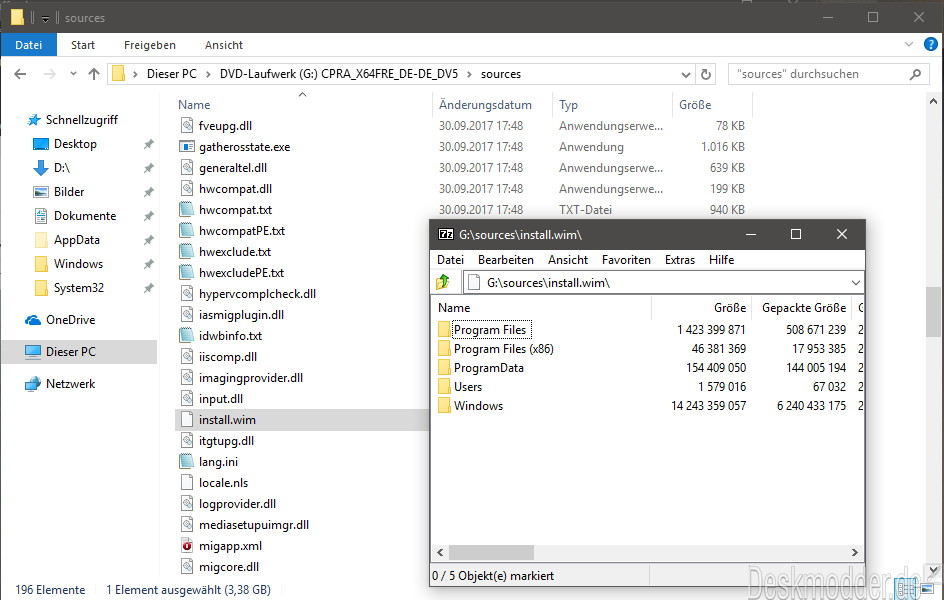Open the Extras menu in 7-Zip

[x=680, y=259]
